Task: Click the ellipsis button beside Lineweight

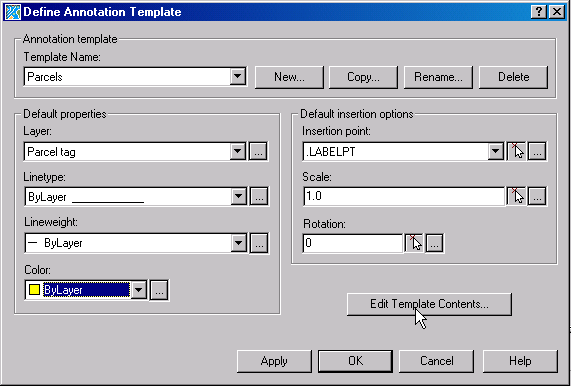Action: [259, 243]
